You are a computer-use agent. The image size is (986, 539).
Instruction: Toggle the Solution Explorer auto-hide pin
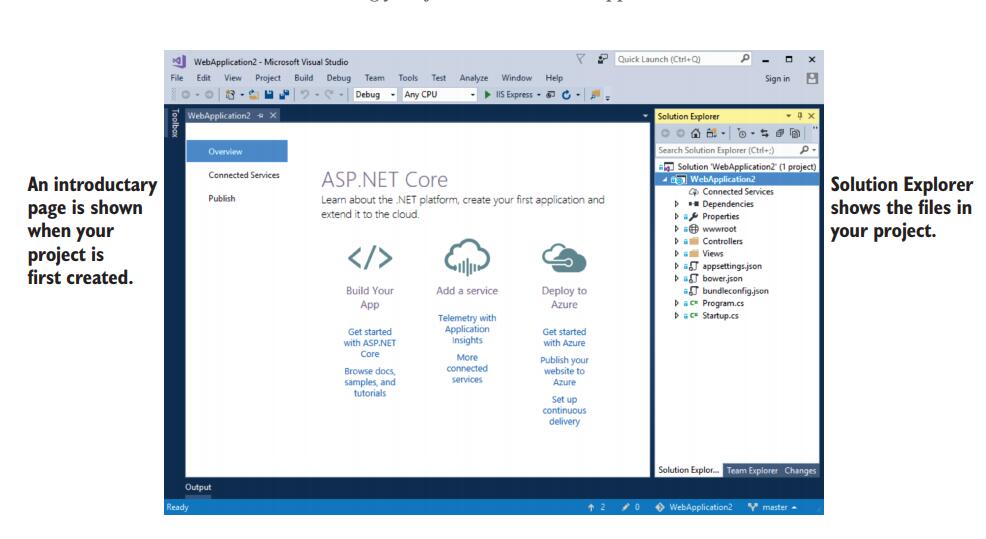click(800, 116)
